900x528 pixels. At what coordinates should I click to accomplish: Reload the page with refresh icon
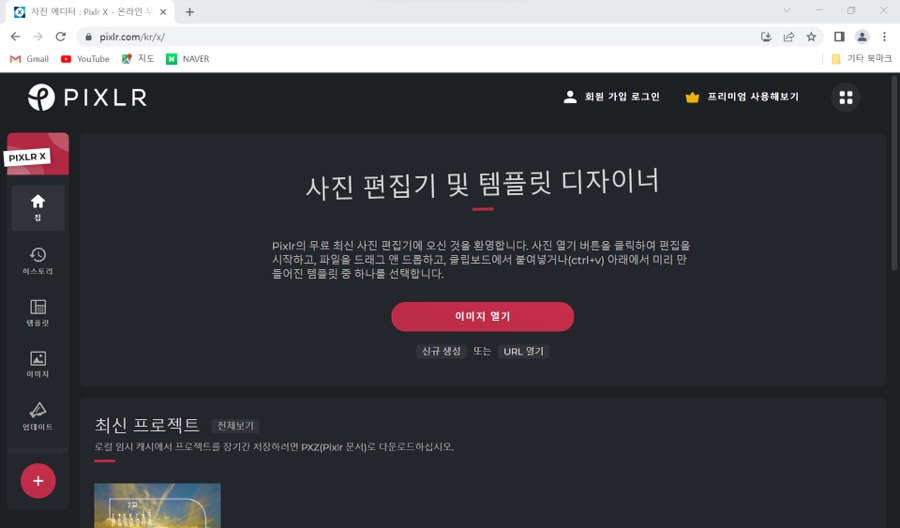(x=60, y=37)
